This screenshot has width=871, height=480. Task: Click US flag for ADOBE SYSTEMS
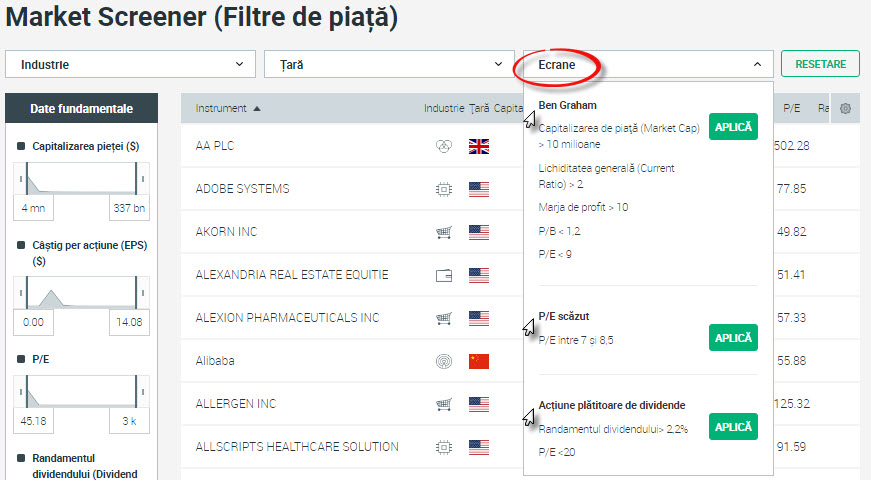tap(479, 189)
